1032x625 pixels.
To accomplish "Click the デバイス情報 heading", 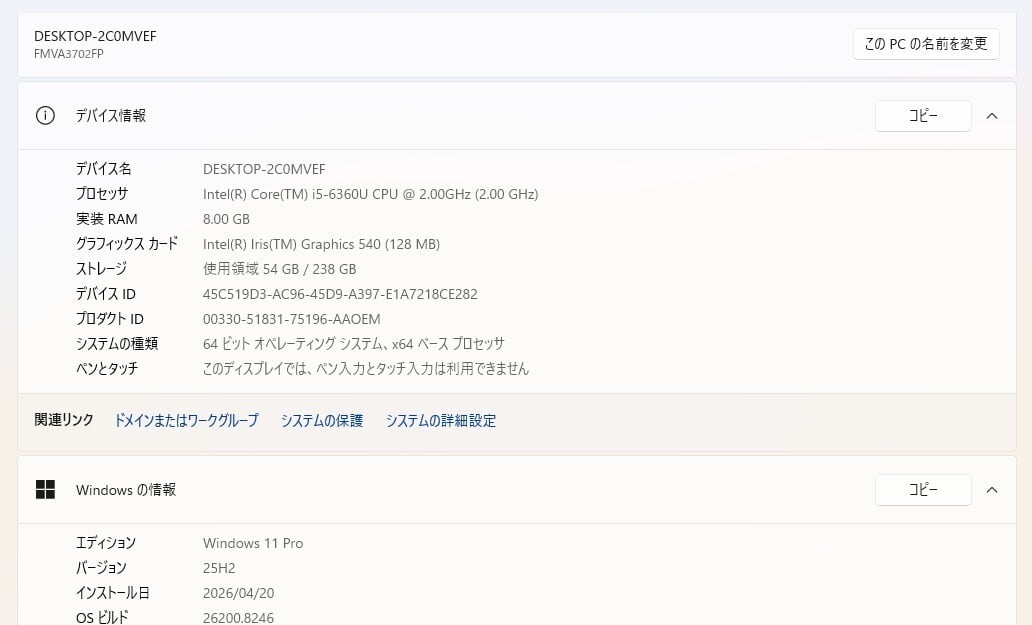I will click(x=111, y=116).
